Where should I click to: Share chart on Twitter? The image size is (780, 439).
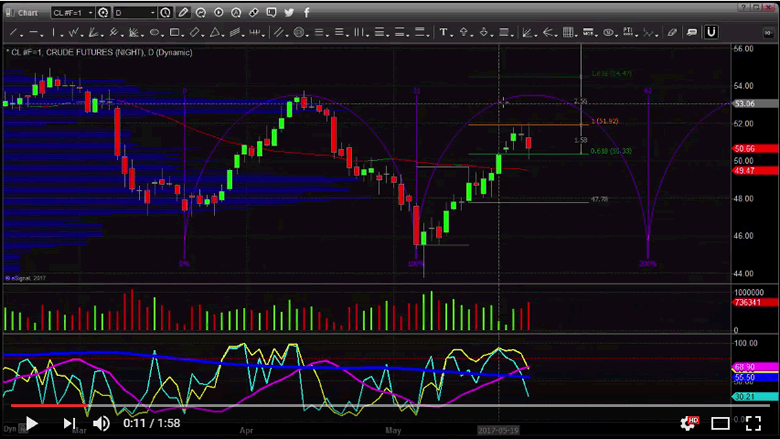click(x=288, y=13)
